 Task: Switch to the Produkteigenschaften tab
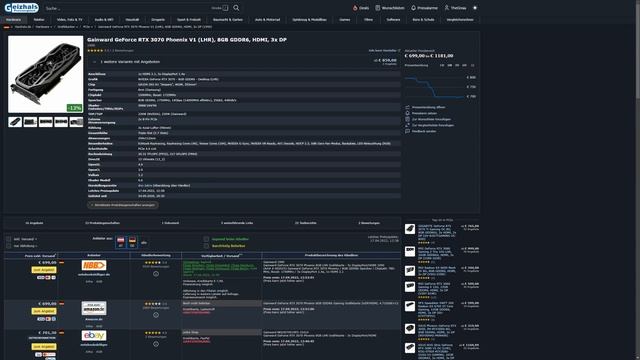click(102, 223)
